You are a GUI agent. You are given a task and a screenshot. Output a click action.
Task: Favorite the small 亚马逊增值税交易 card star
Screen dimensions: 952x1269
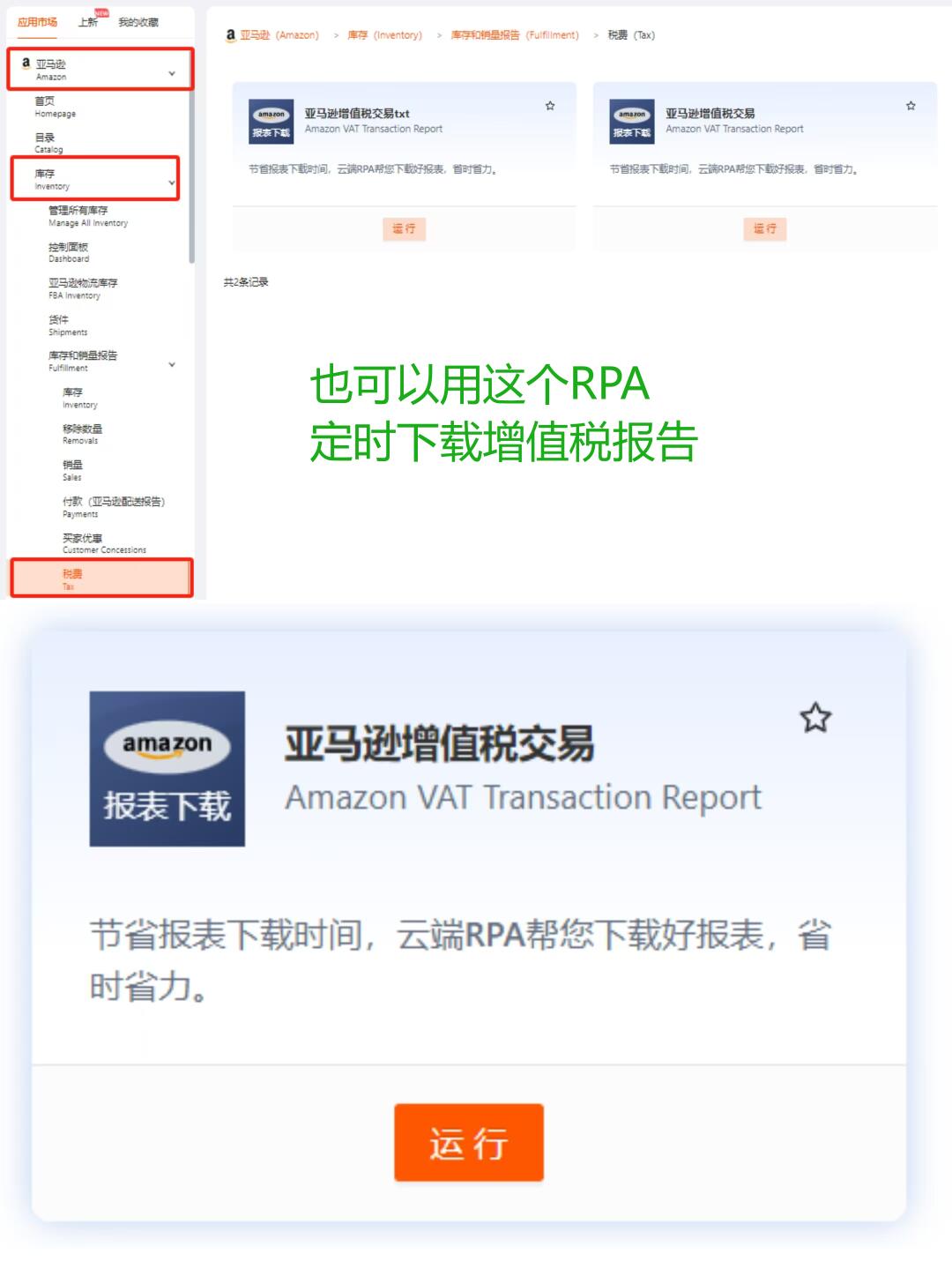(x=911, y=106)
